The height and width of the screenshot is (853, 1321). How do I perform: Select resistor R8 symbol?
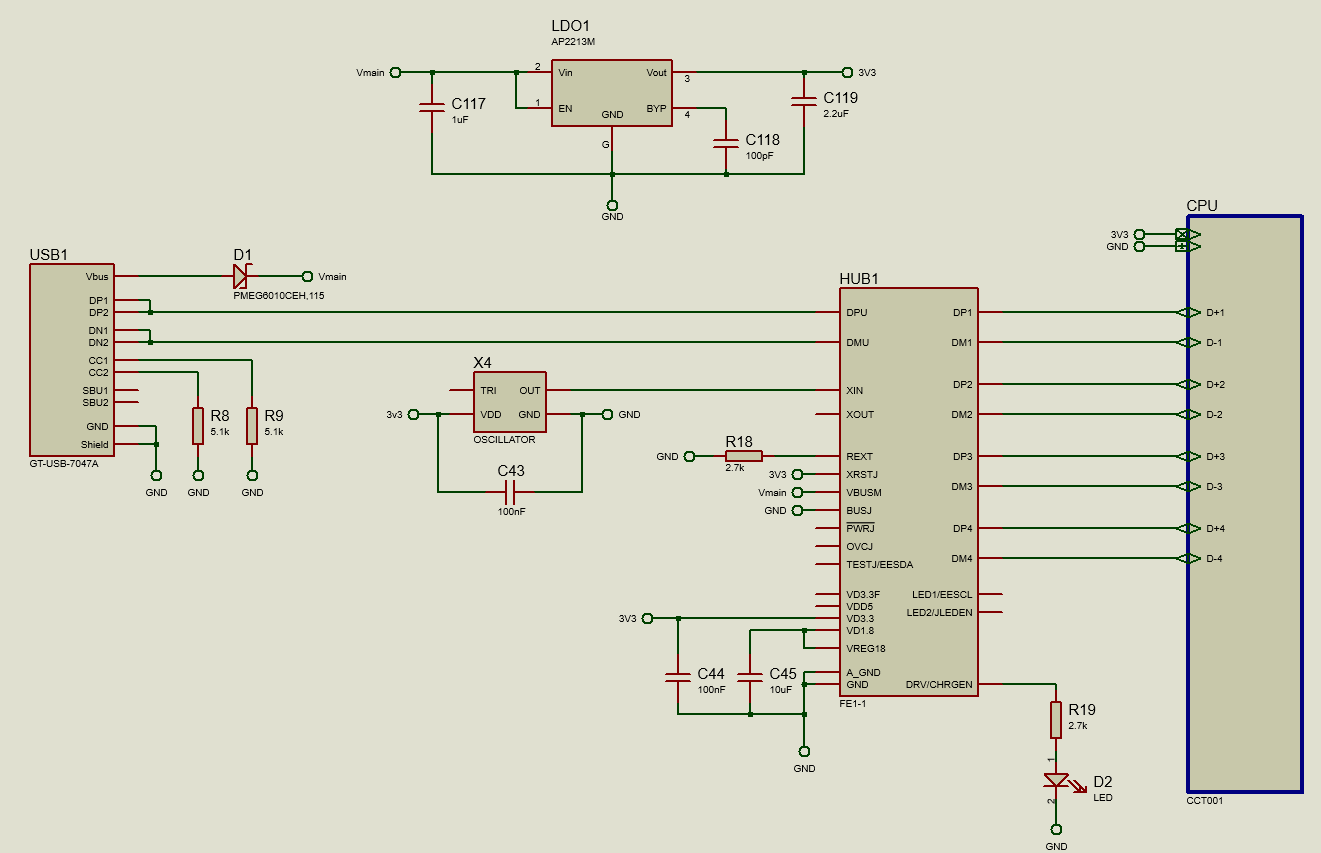198,425
